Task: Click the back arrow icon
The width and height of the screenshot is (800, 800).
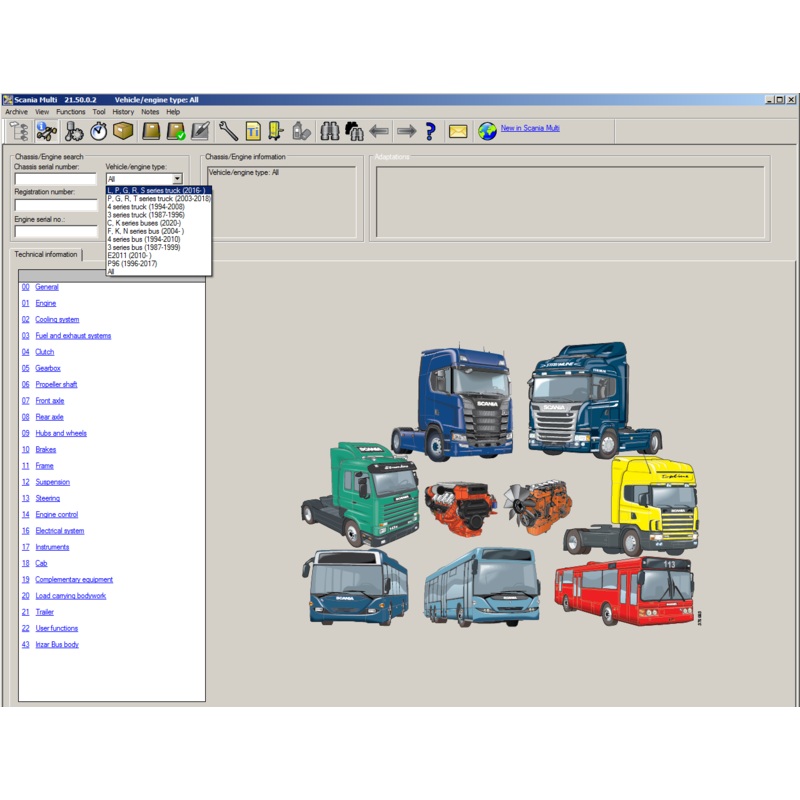Action: pyautogui.click(x=379, y=132)
